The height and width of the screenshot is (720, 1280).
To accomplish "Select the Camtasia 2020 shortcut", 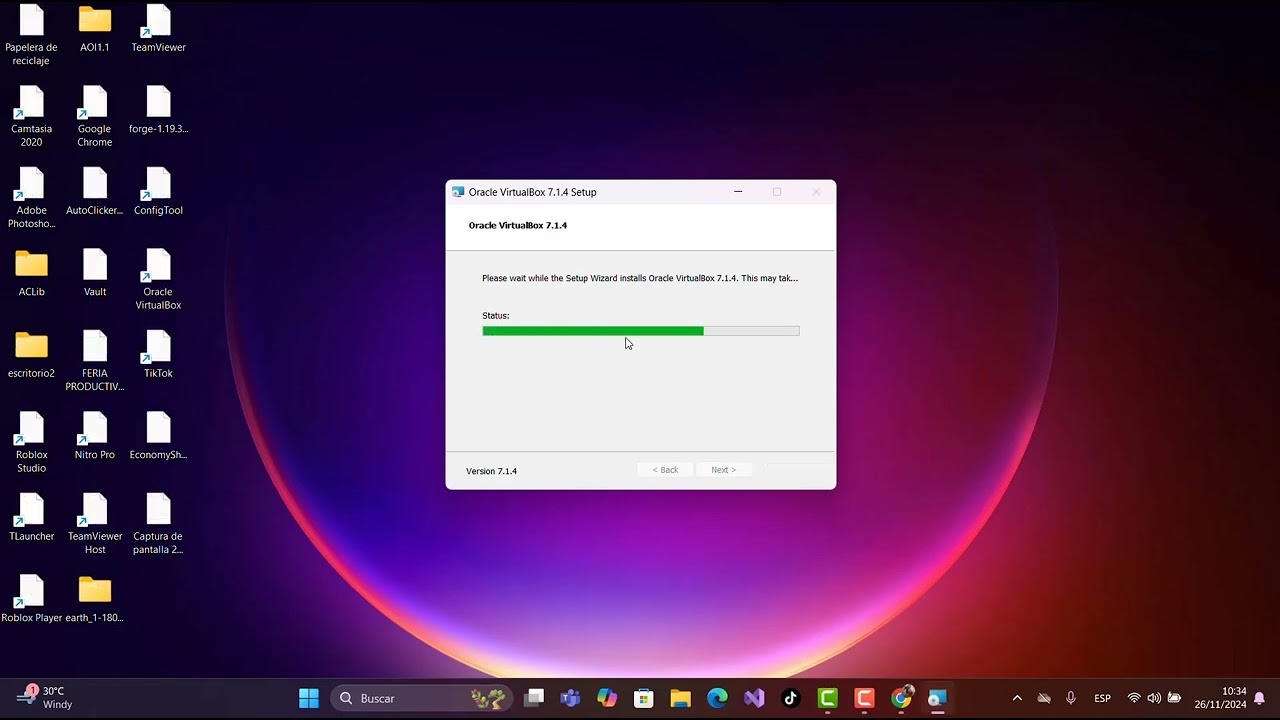I will pos(31,116).
